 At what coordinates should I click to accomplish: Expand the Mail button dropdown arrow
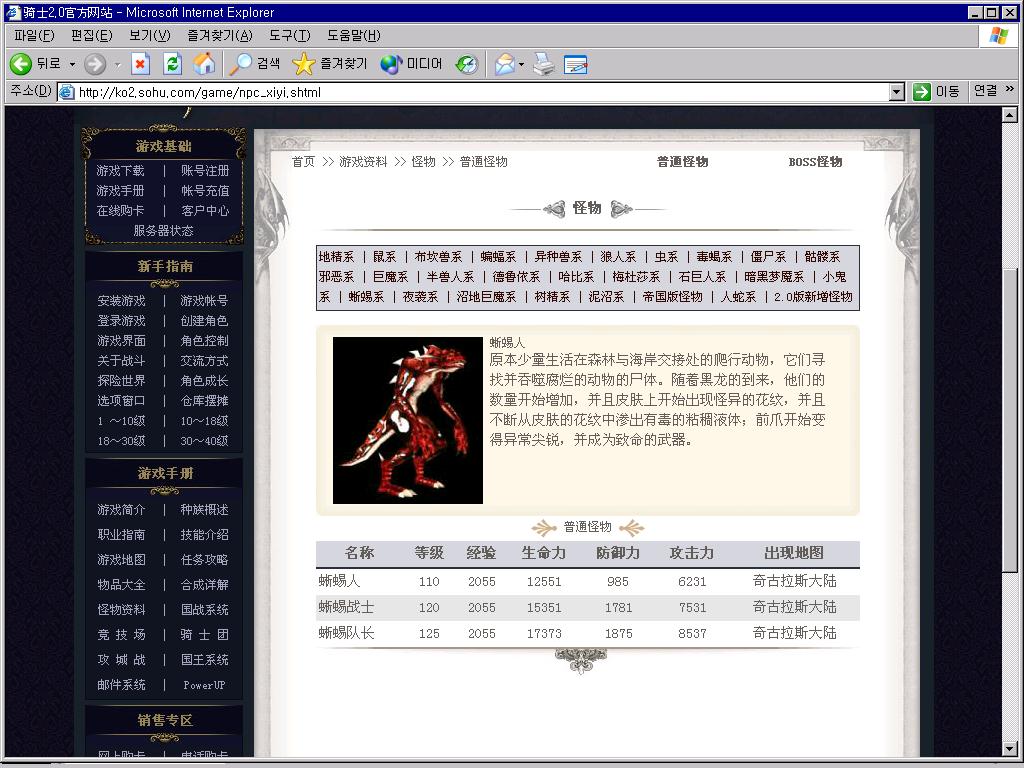(x=521, y=64)
